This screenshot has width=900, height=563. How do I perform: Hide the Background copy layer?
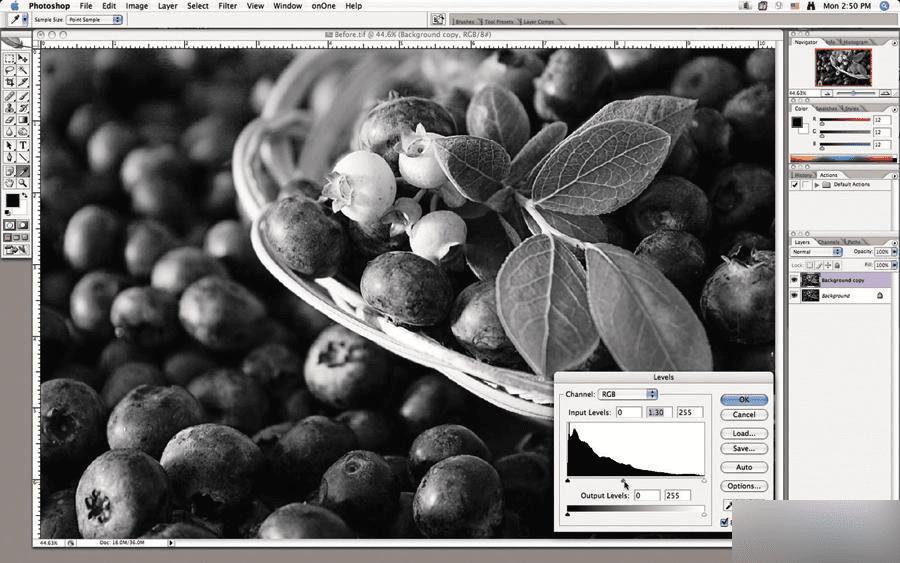point(794,279)
